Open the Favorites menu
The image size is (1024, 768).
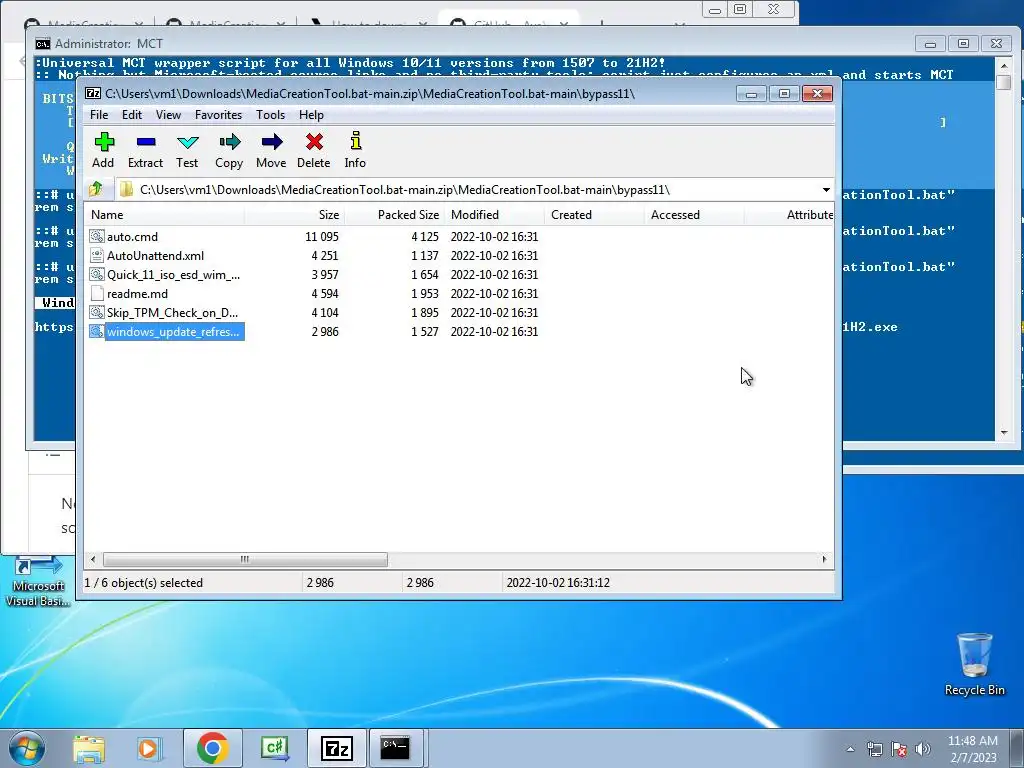pos(218,114)
